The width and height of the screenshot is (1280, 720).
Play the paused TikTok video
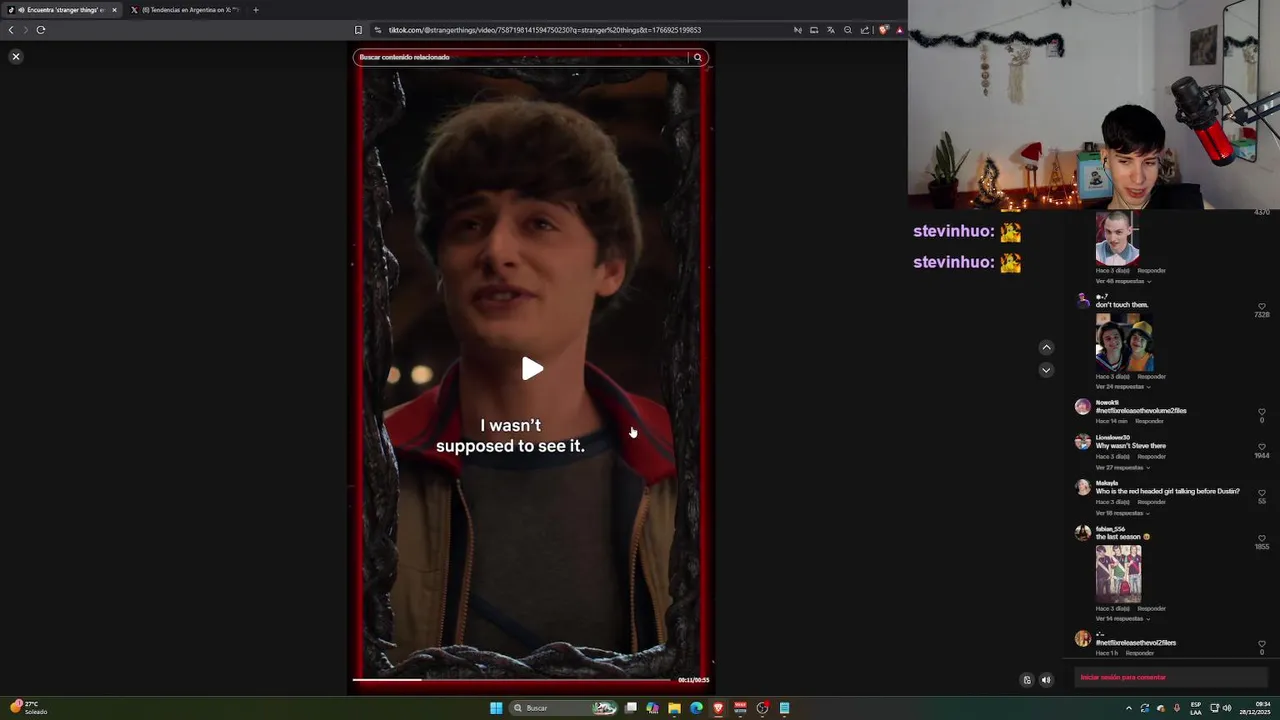[532, 369]
